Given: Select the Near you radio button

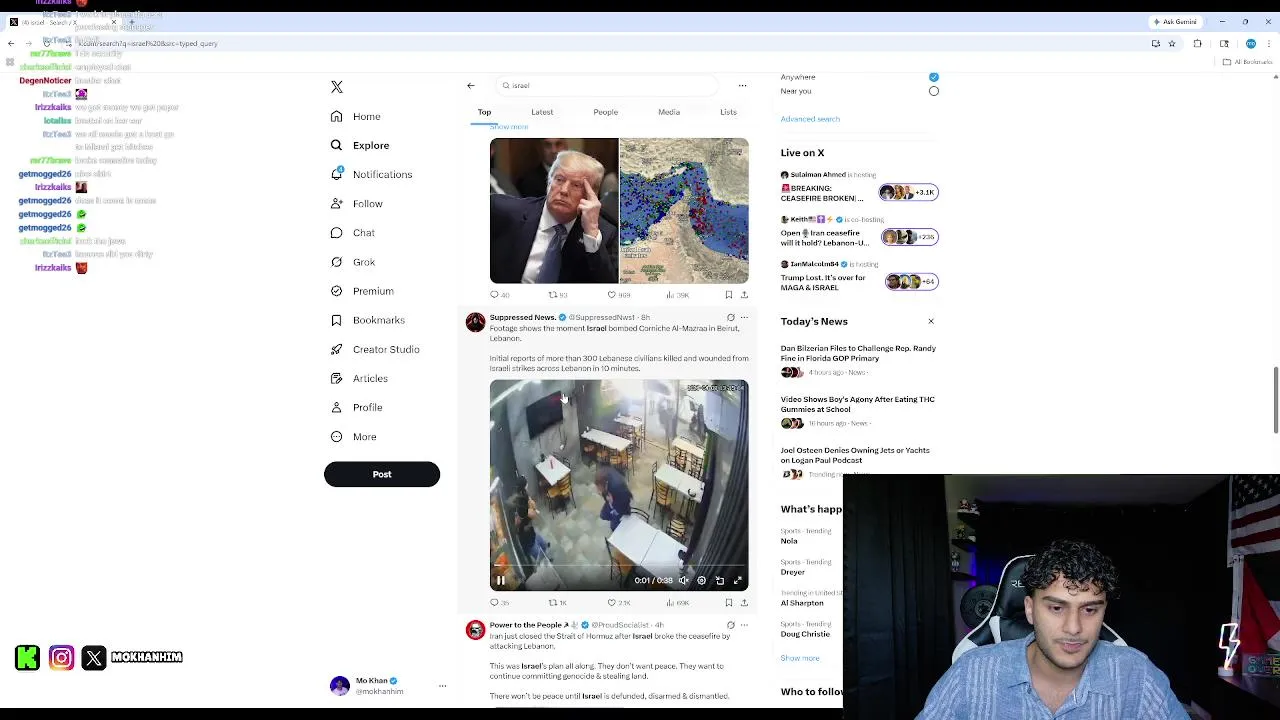Looking at the screenshot, I should pyautogui.click(x=934, y=91).
